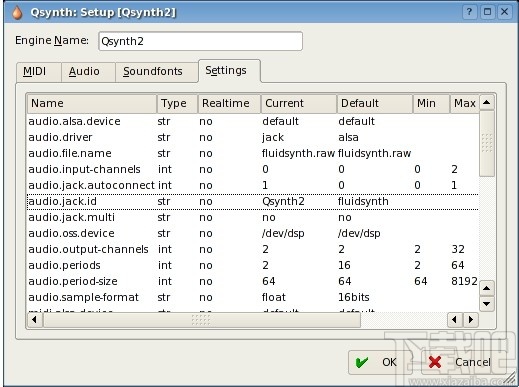
Task: Select the audio.output-channels row
Action: (x=253, y=249)
